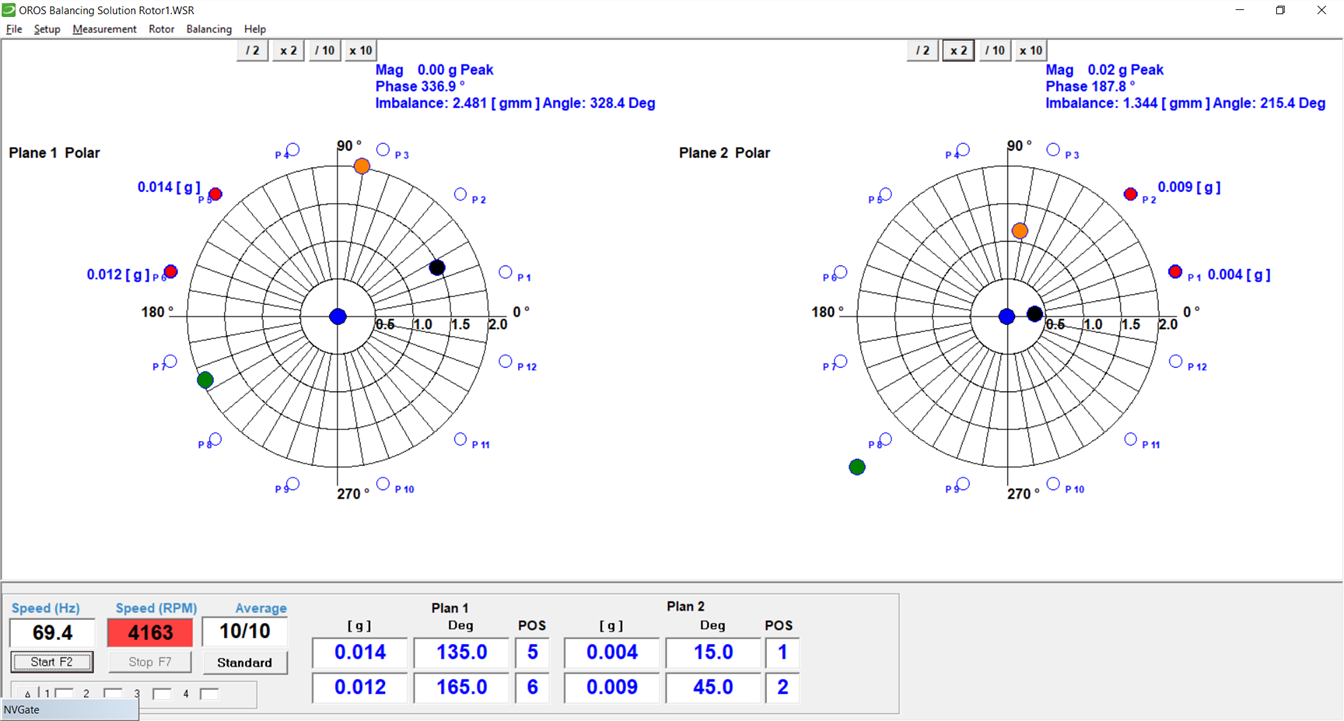
Task: Select red P5 marker on Plane 1
Action: coord(215,194)
